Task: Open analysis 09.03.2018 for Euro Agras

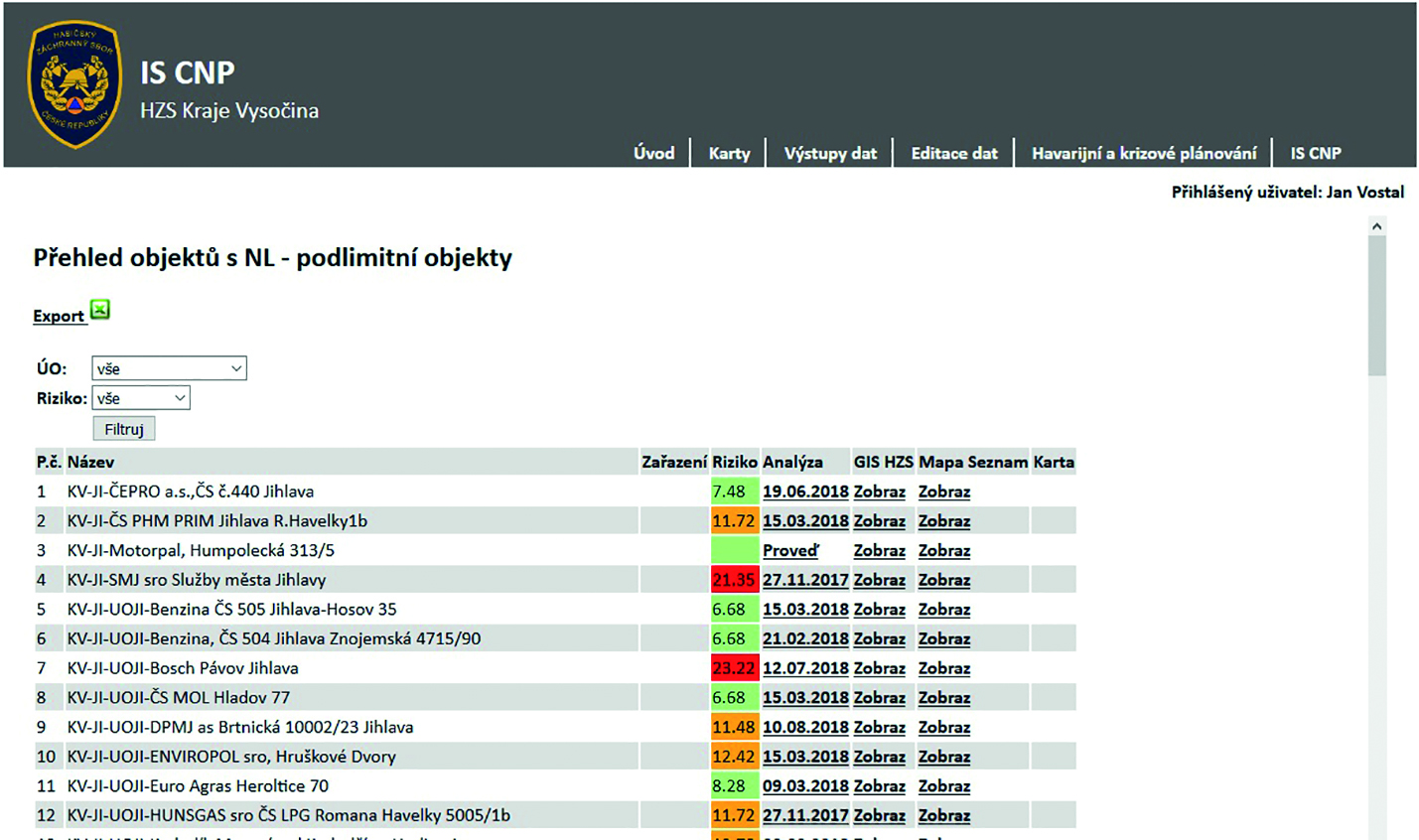Action: 805,786
